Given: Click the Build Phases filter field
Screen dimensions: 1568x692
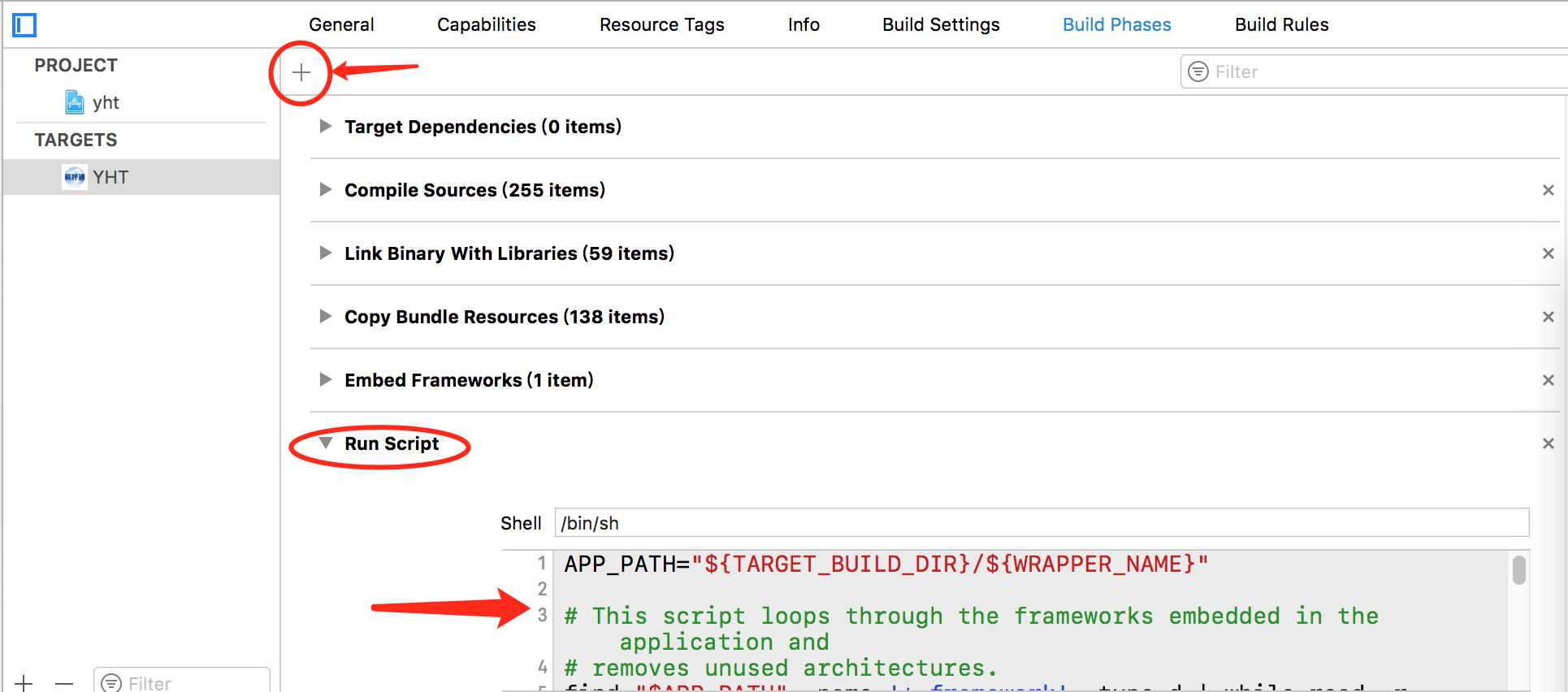Looking at the screenshot, I should click(x=1375, y=71).
